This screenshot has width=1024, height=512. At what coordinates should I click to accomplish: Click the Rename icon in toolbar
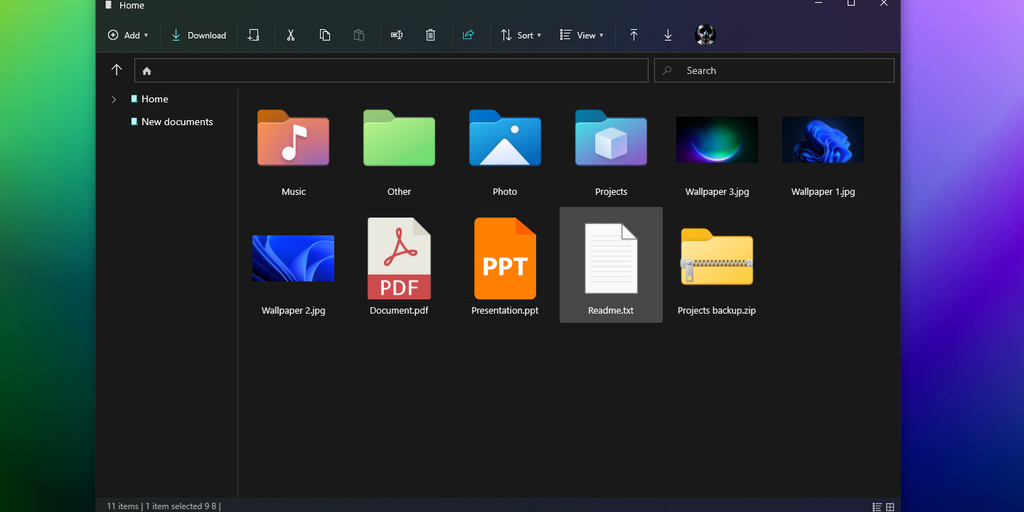pos(396,35)
